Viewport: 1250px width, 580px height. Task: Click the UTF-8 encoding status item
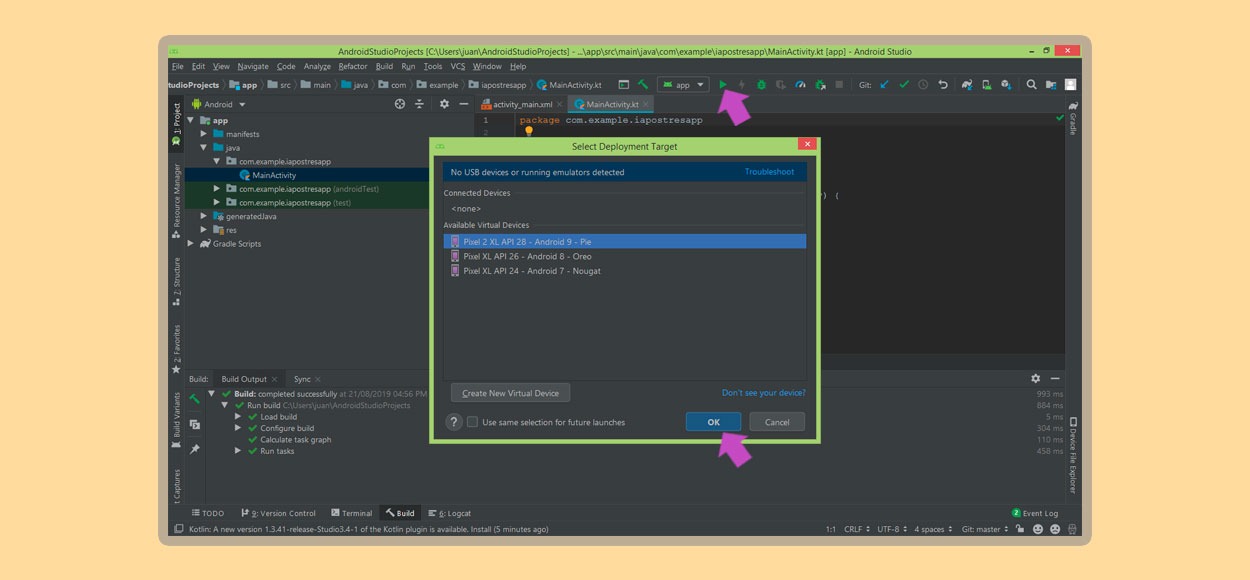point(892,529)
